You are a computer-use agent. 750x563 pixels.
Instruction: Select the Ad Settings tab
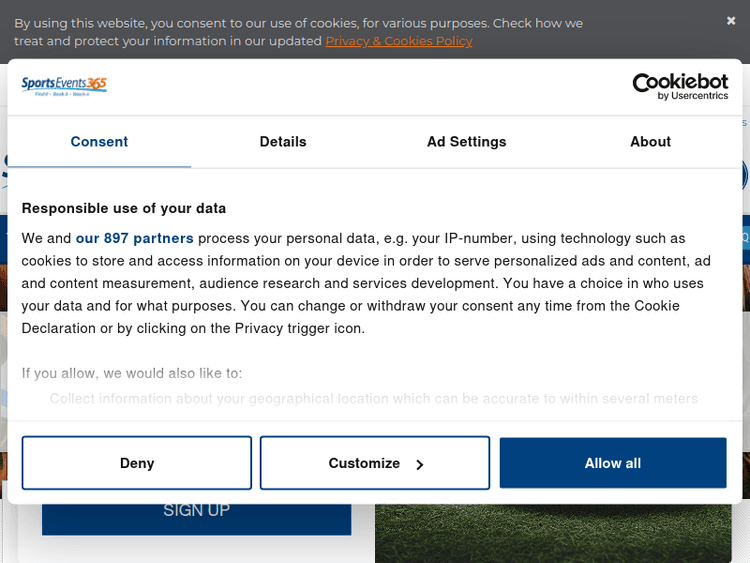coord(466,142)
